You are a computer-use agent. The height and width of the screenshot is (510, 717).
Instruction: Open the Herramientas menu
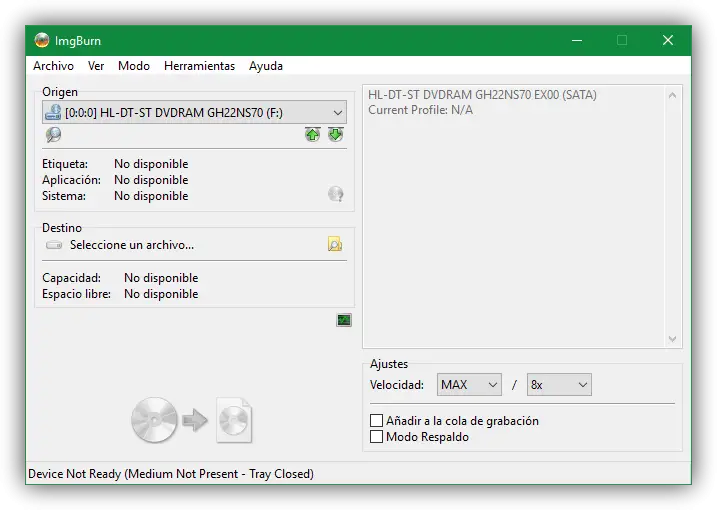199,66
